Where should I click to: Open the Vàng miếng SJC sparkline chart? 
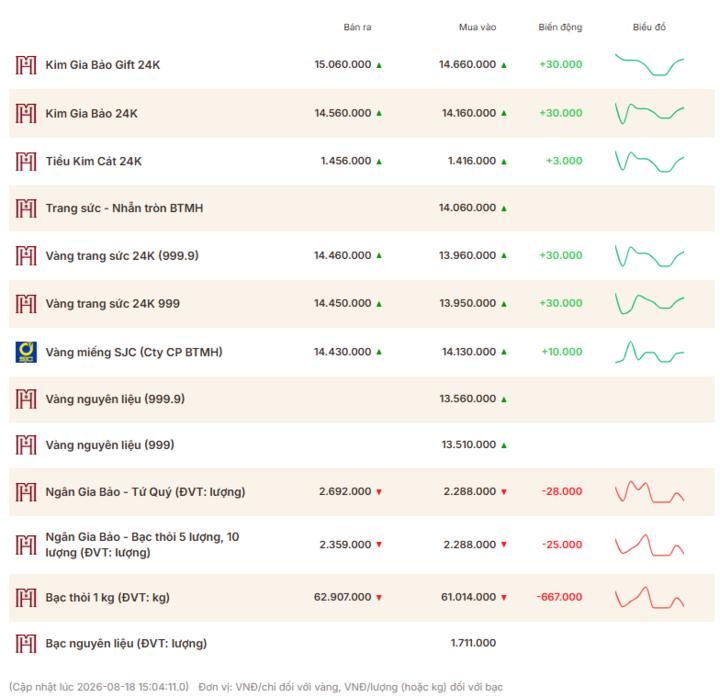point(649,352)
